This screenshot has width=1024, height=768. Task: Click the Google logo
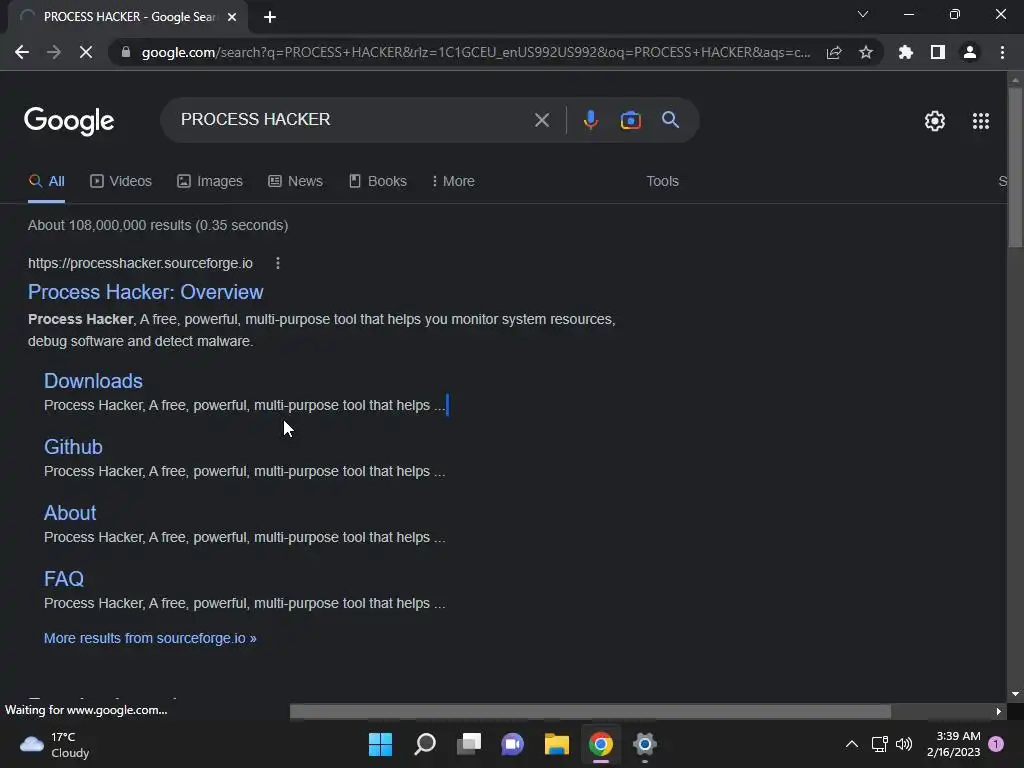click(69, 121)
